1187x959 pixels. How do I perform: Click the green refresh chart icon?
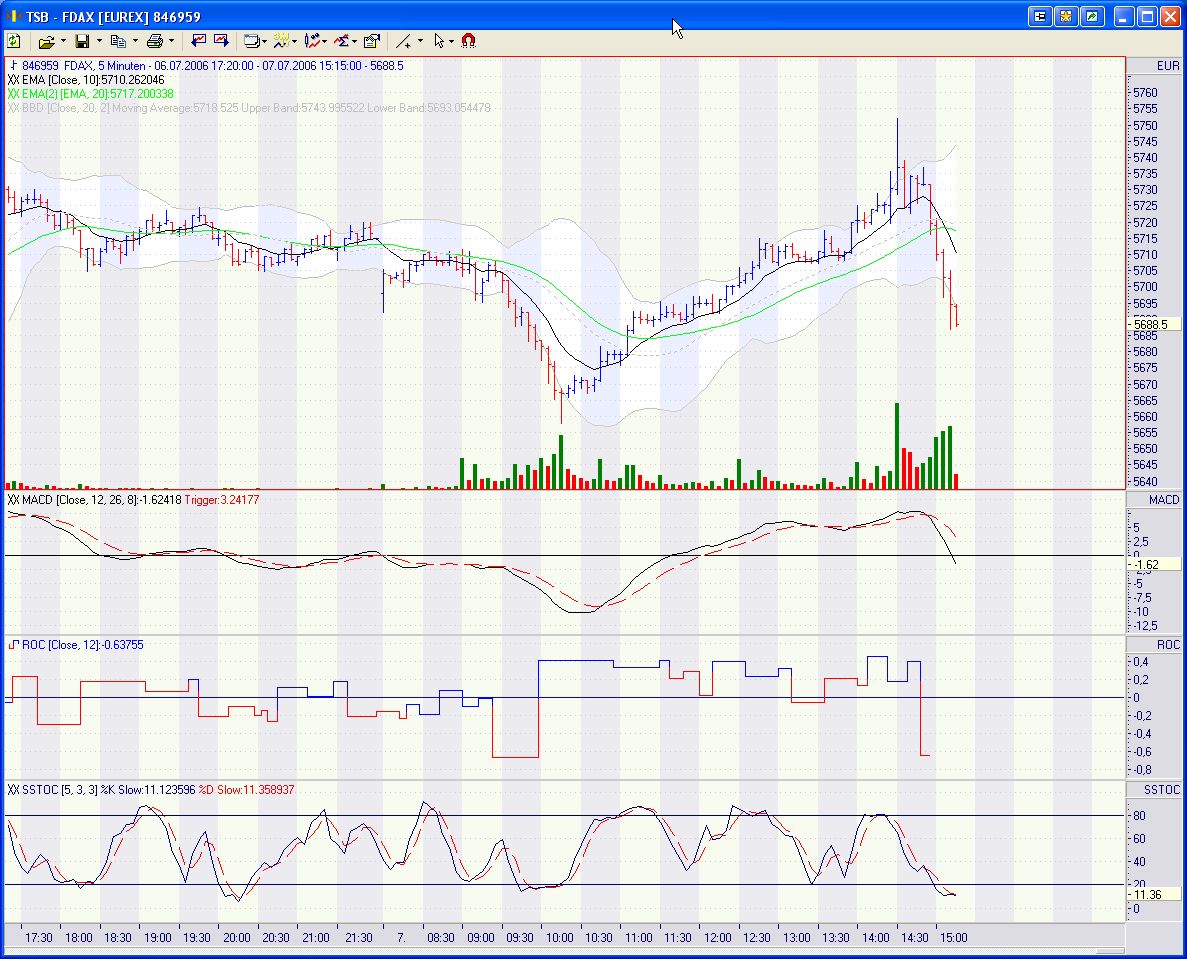pyautogui.click(x=13, y=41)
